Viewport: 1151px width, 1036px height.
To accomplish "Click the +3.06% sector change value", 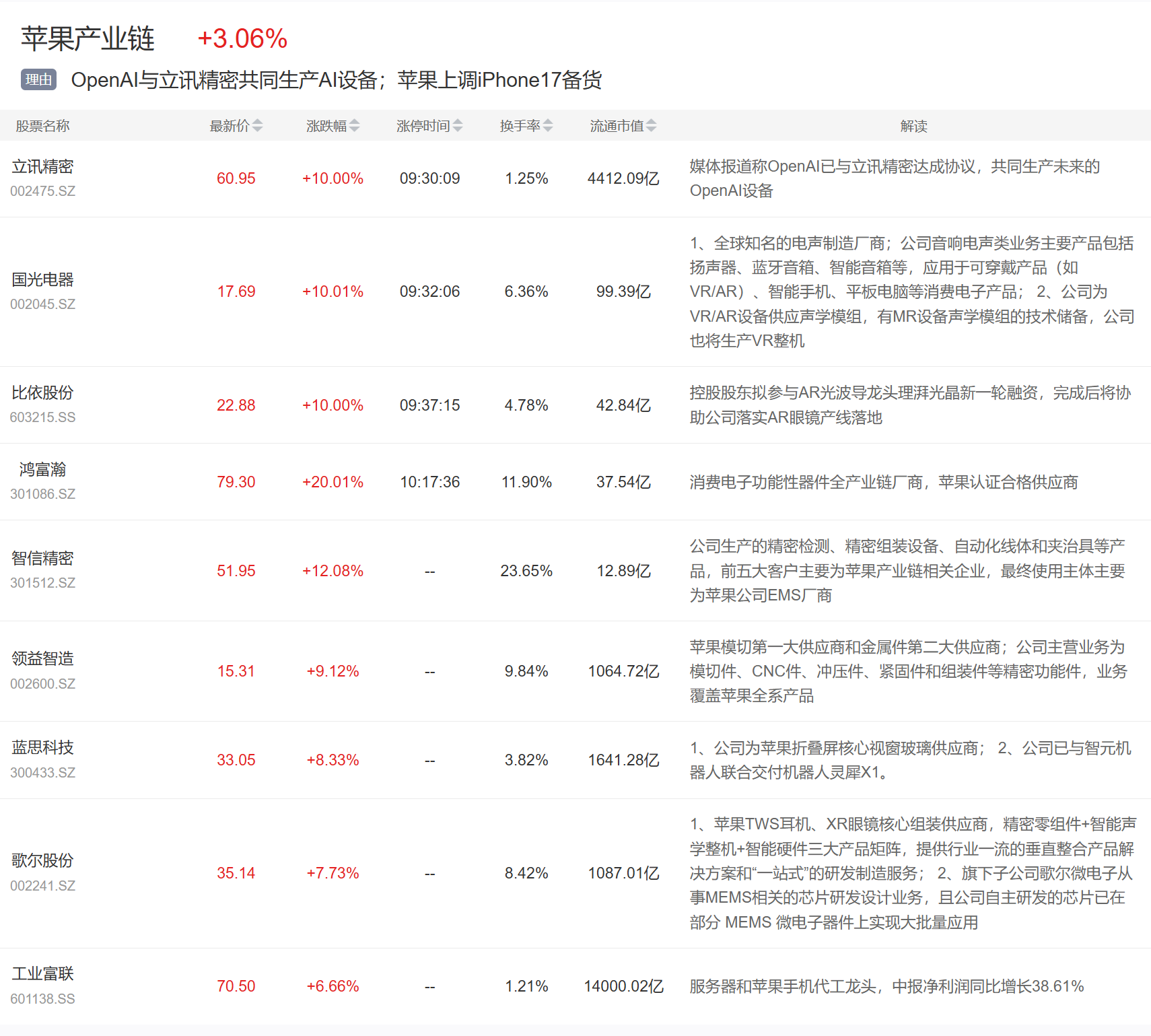I will tap(242, 39).
